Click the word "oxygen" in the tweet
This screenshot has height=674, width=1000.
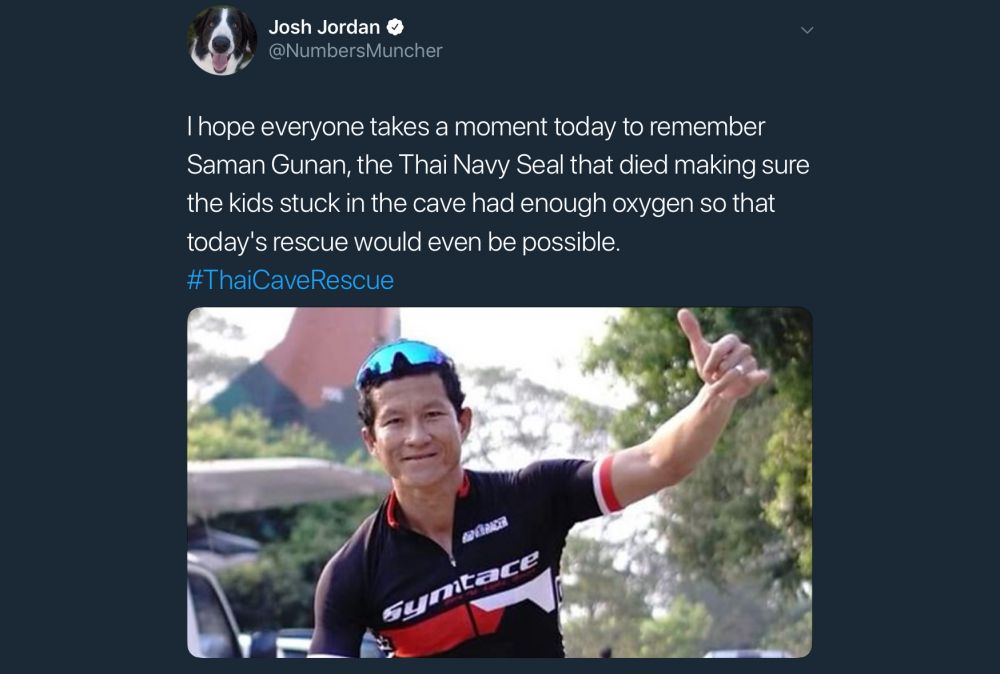click(652, 203)
